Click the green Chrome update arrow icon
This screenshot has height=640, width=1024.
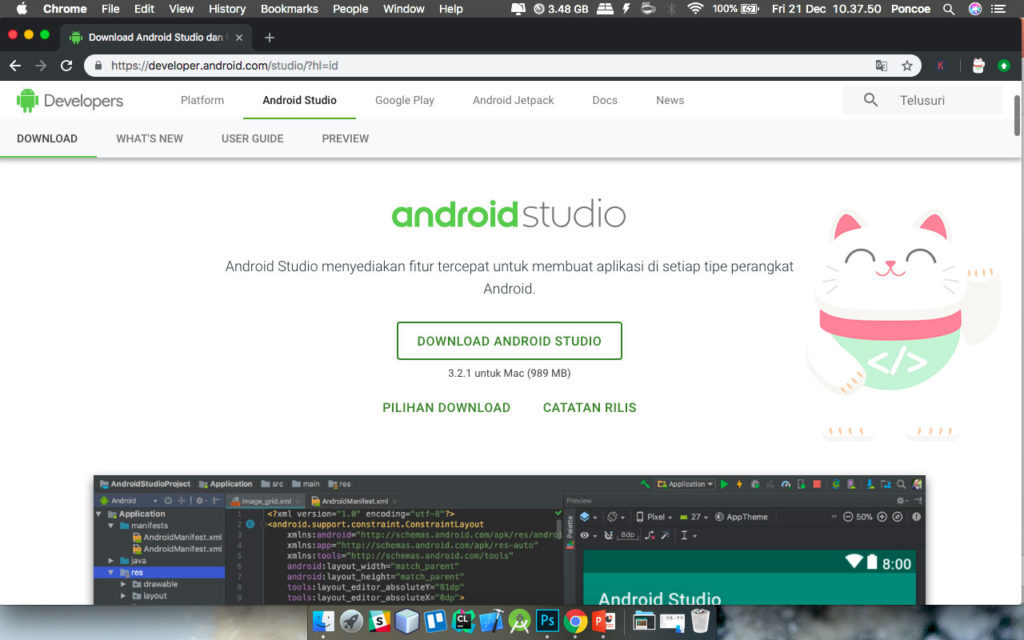(1004, 65)
